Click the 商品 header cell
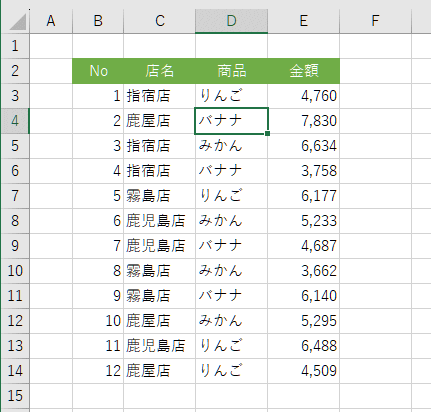 pos(231,71)
